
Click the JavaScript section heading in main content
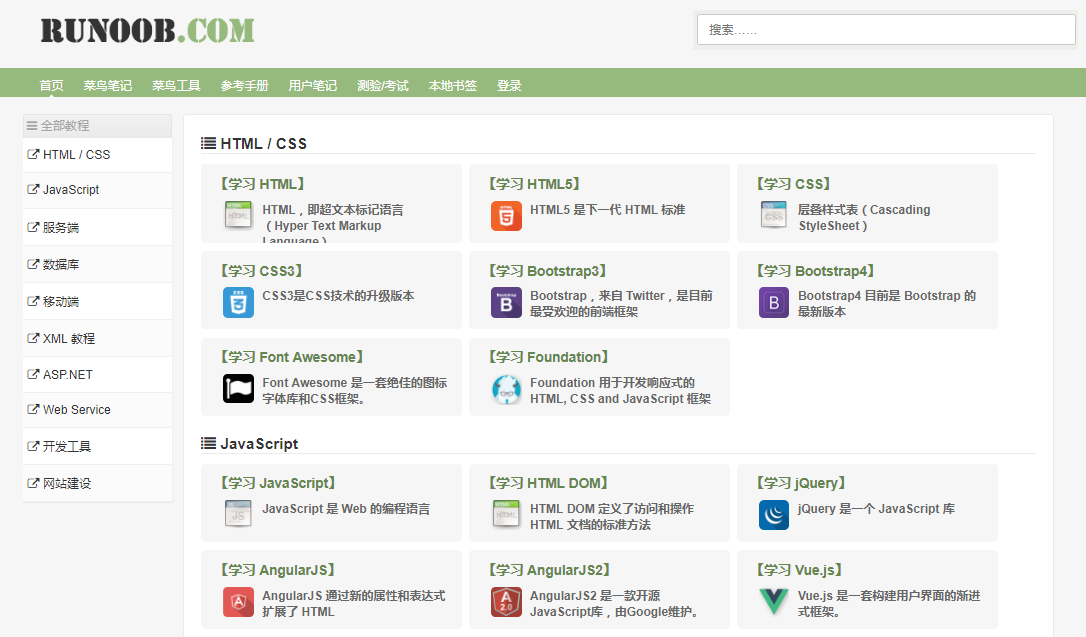pyautogui.click(x=259, y=443)
